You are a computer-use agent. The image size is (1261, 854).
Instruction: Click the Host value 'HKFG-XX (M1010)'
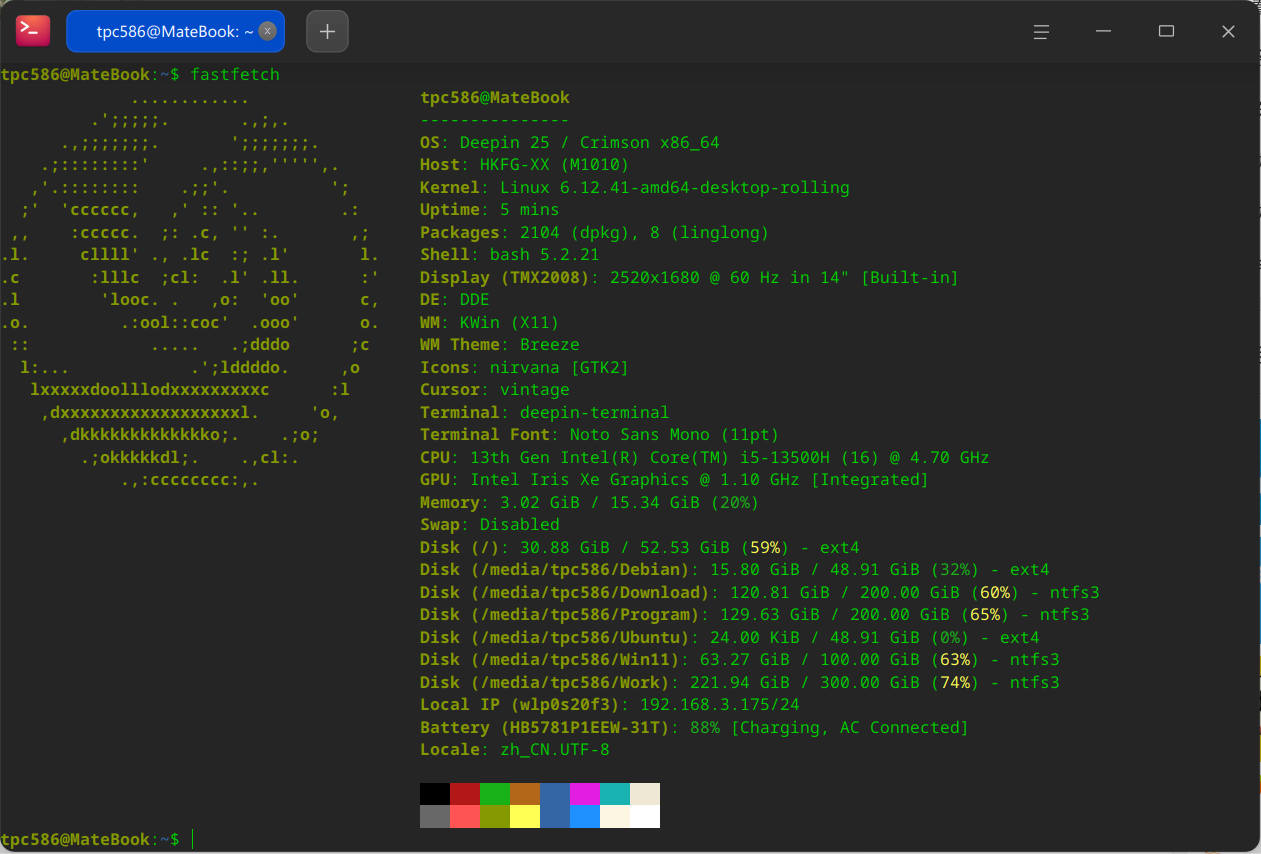click(x=555, y=165)
